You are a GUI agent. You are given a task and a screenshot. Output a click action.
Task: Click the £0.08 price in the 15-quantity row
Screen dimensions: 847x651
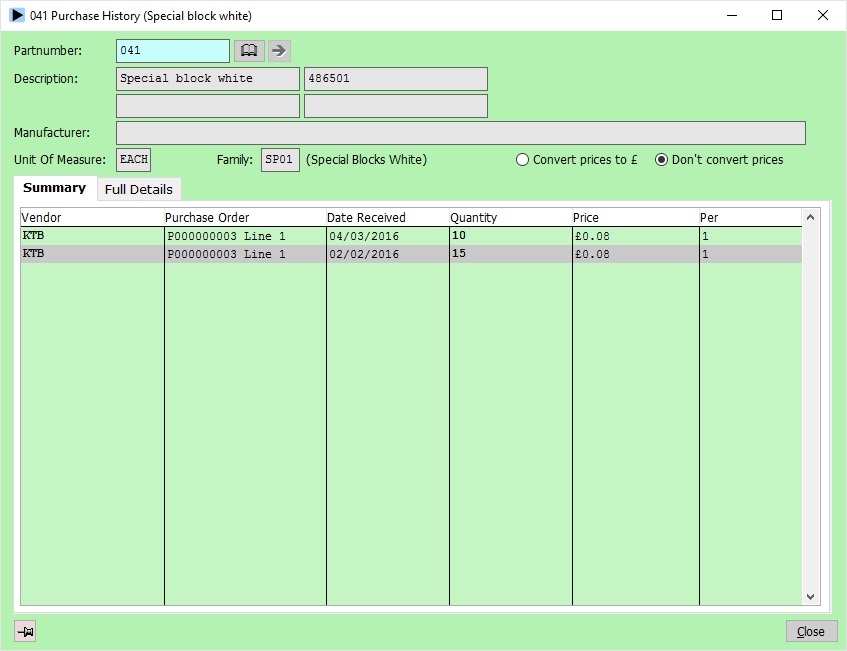click(636, 254)
